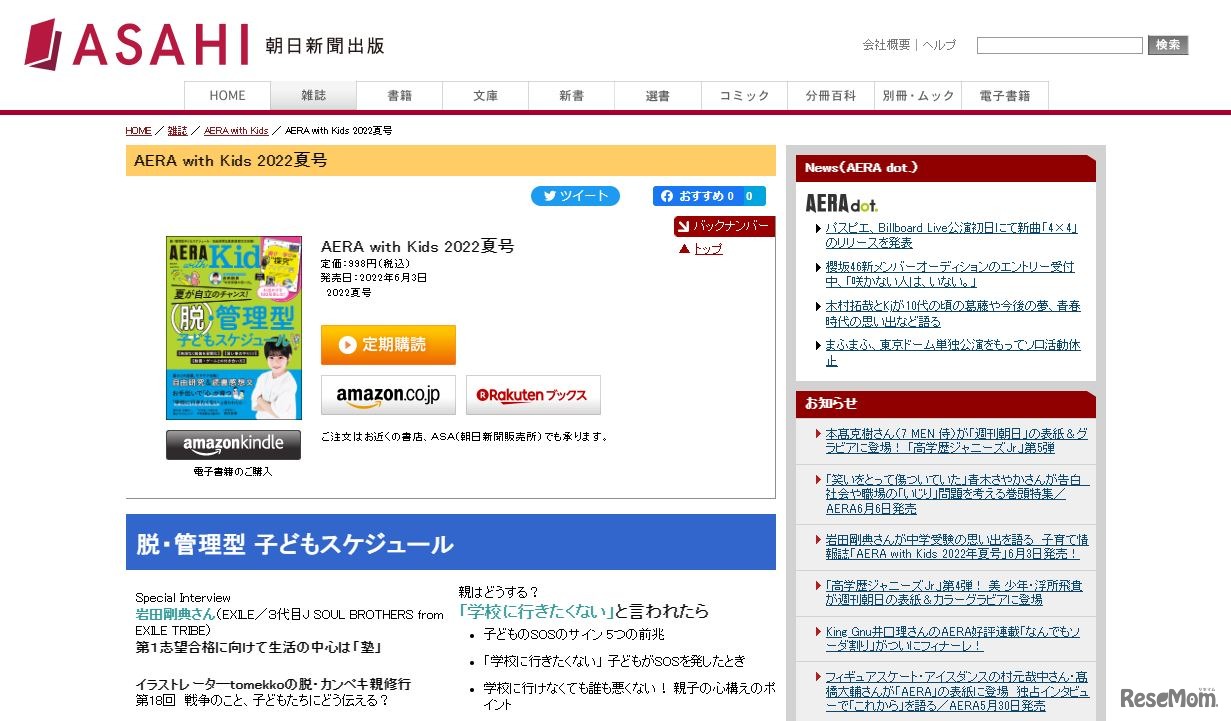Image resolution: width=1231 pixels, height=721 pixels.
Task: Click the 岩田剛典さん interview link
Action: tap(175, 614)
